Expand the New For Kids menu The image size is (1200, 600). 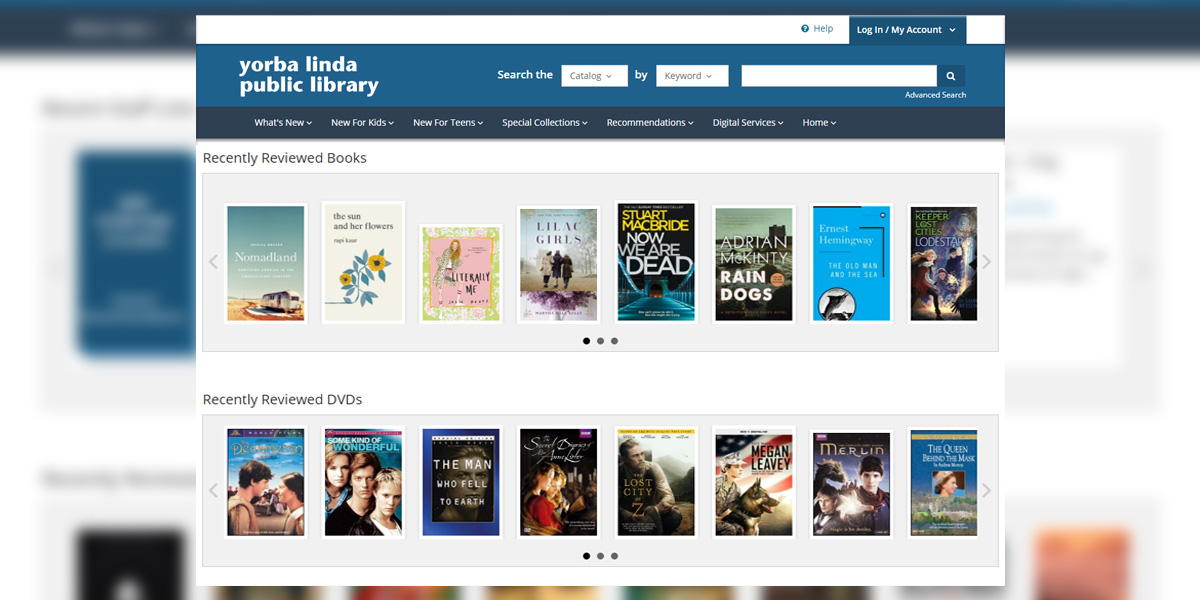[x=362, y=123]
